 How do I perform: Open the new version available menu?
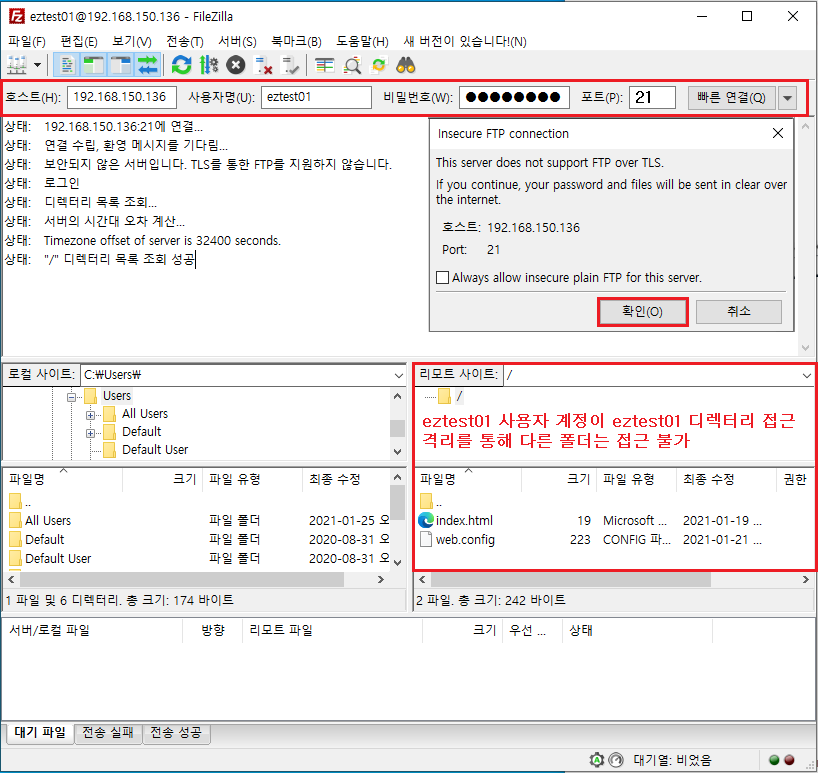tap(465, 41)
